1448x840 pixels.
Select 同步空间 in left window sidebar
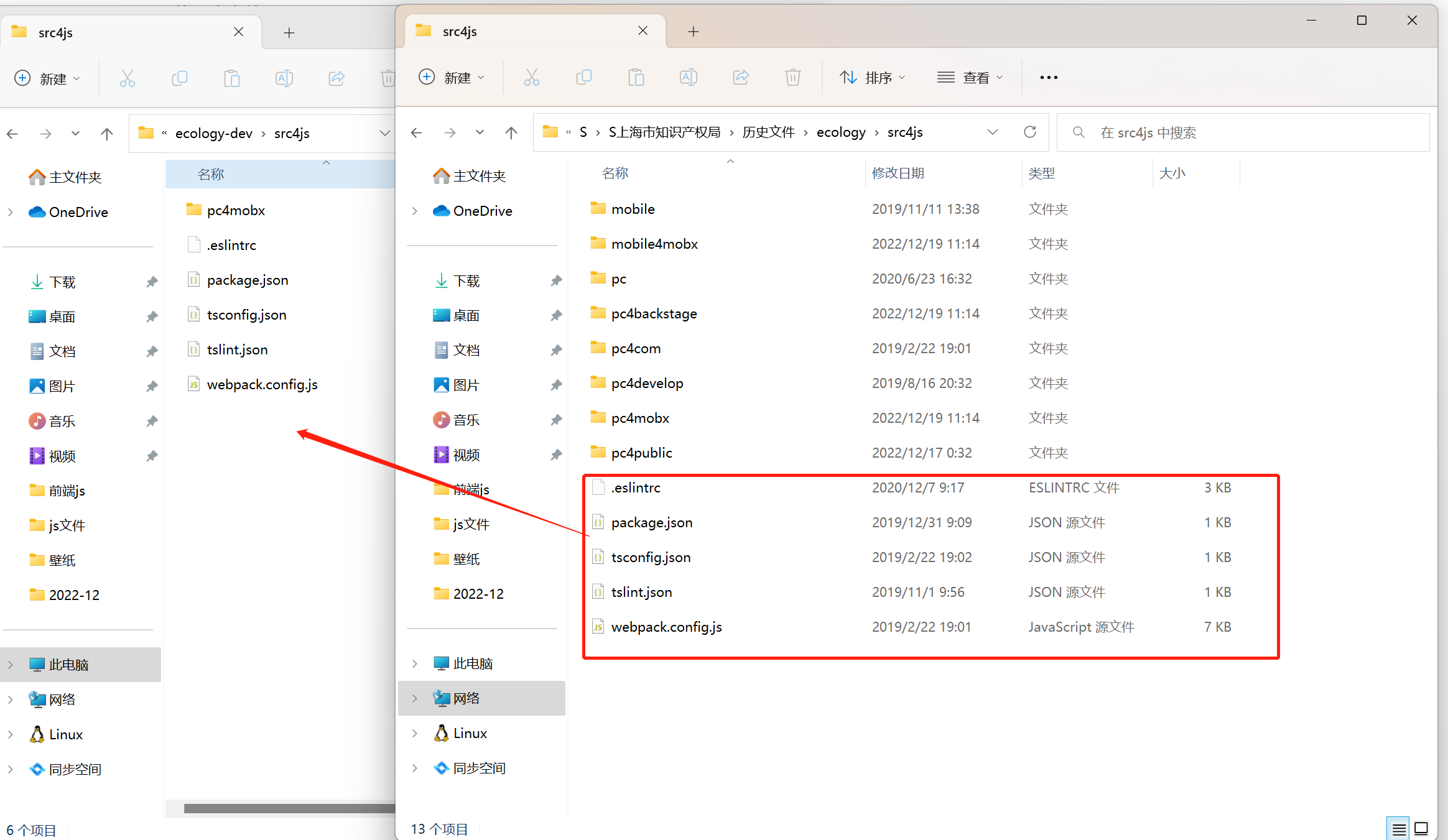[x=75, y=770]
